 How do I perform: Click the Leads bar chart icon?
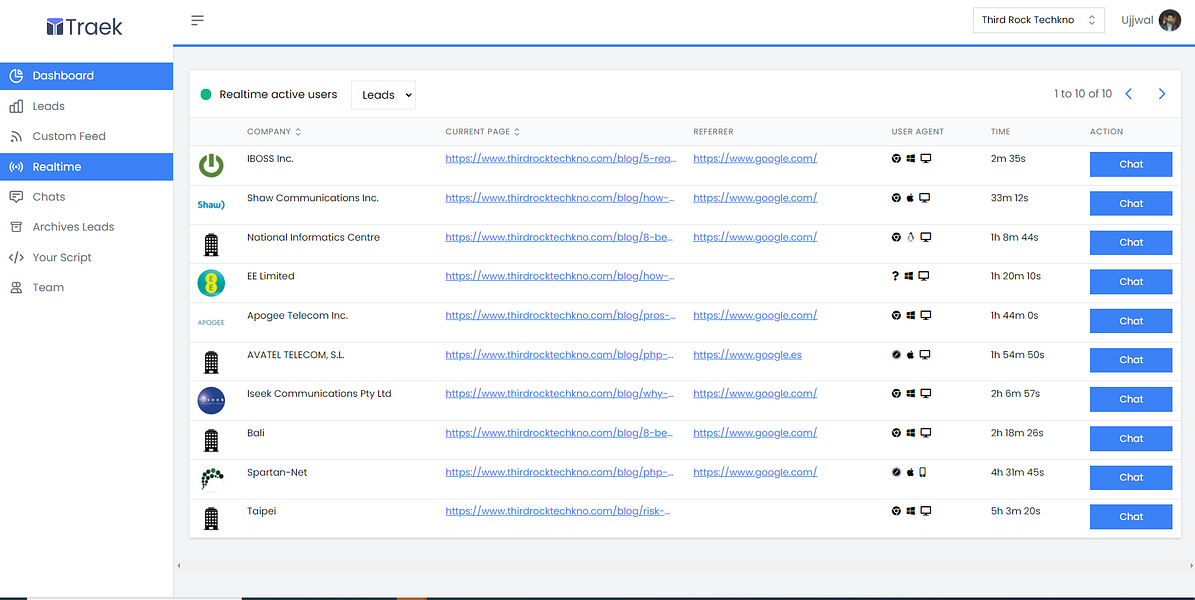[x=16, y=106]
